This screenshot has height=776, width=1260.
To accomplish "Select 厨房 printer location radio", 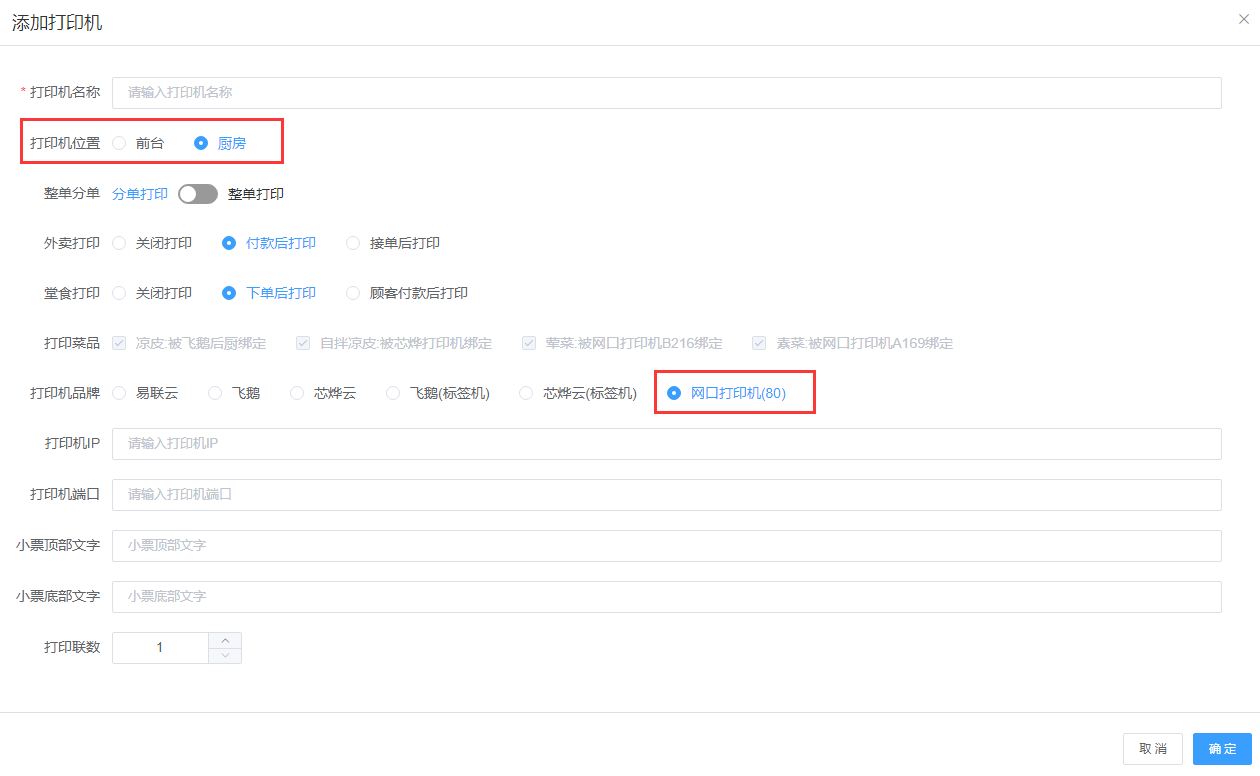I will coord(201,143).
